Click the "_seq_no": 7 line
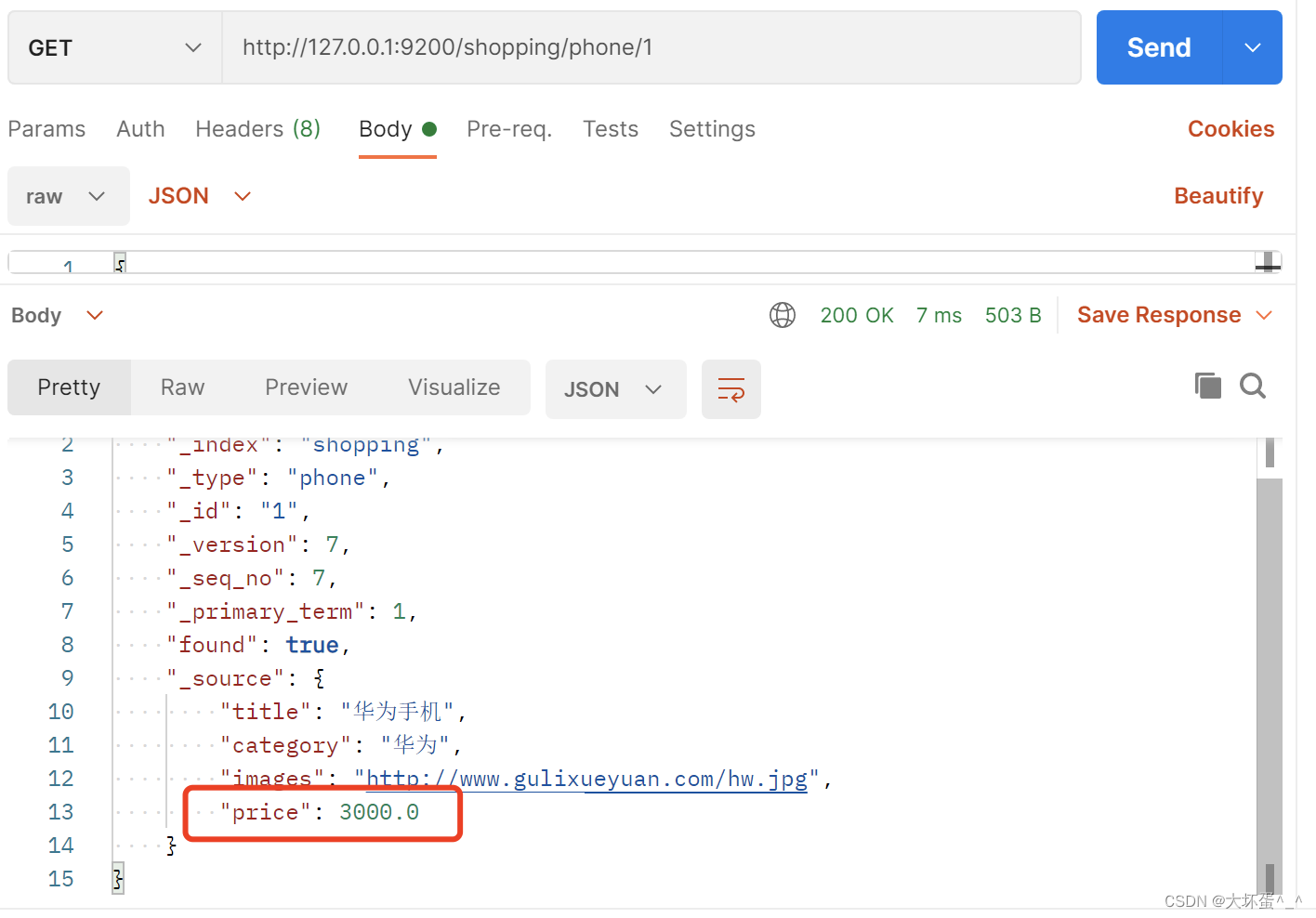The width and height of the screenshot is (1316, 918). 252,578
